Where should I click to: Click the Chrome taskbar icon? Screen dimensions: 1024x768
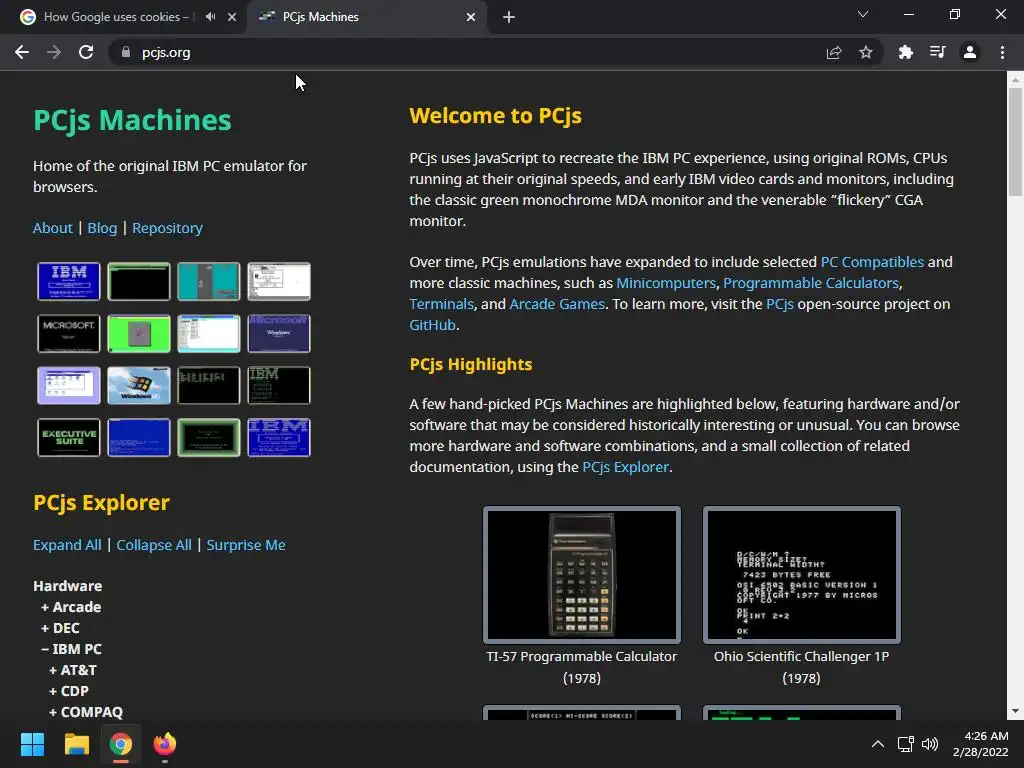121,744
